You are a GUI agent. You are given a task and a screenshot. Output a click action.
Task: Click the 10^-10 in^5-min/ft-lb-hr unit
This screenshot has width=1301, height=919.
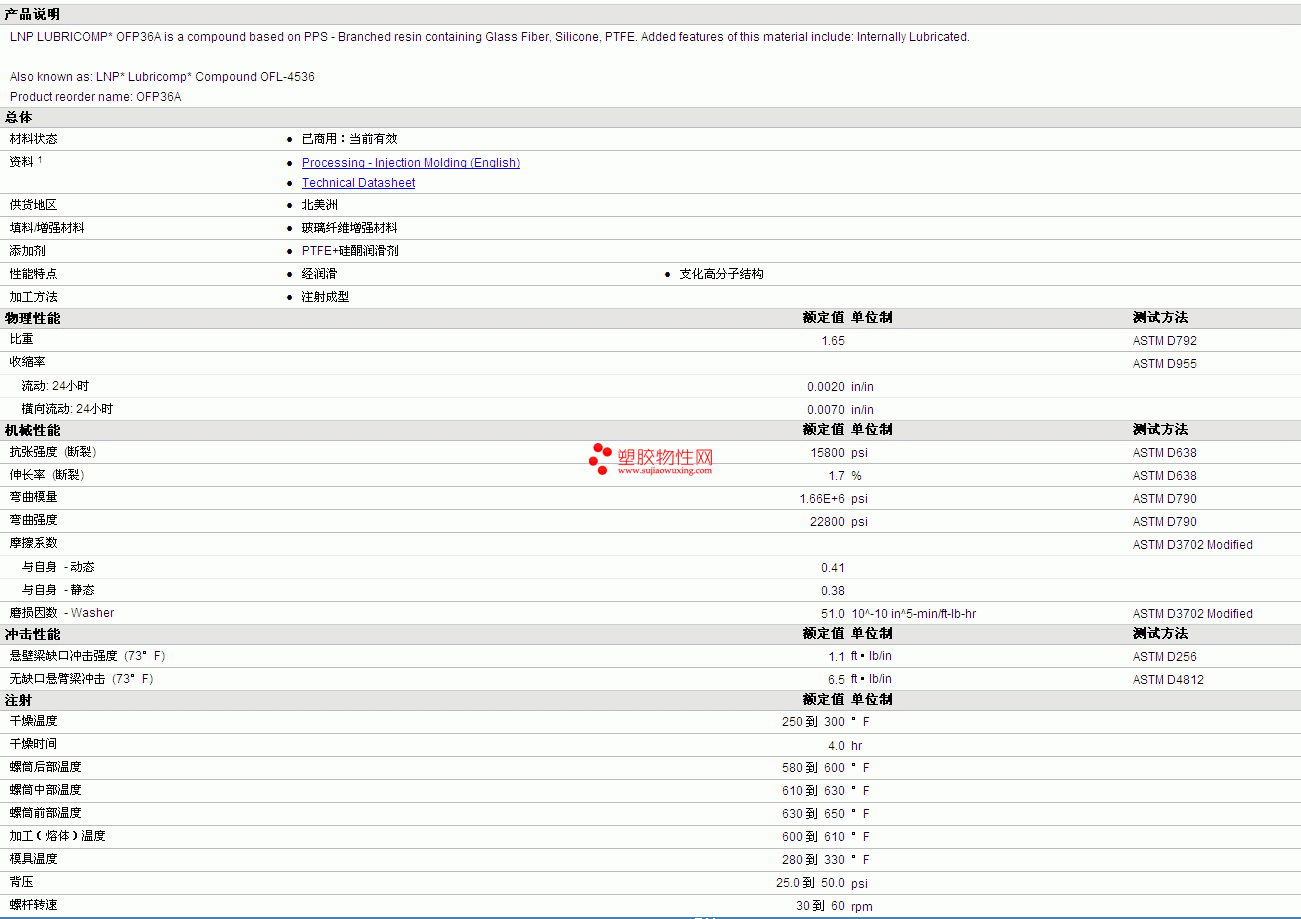(914, 614)
